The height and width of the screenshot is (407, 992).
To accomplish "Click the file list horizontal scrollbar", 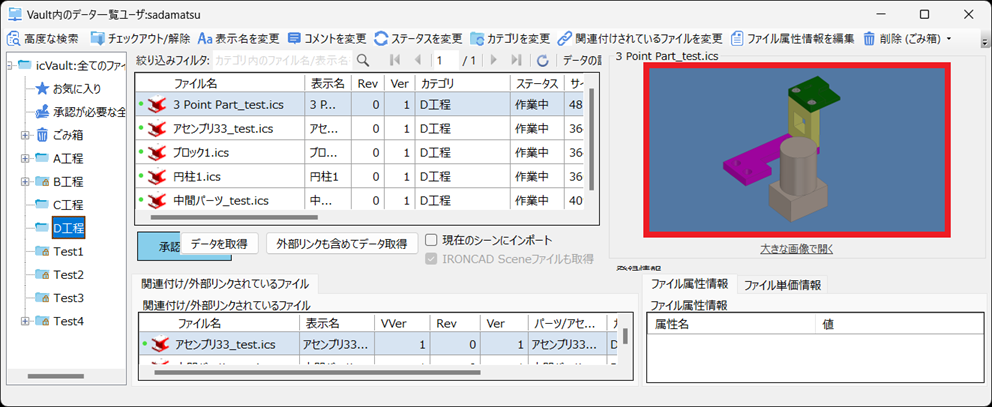I will pyautogui.click(x=234, y=217).
